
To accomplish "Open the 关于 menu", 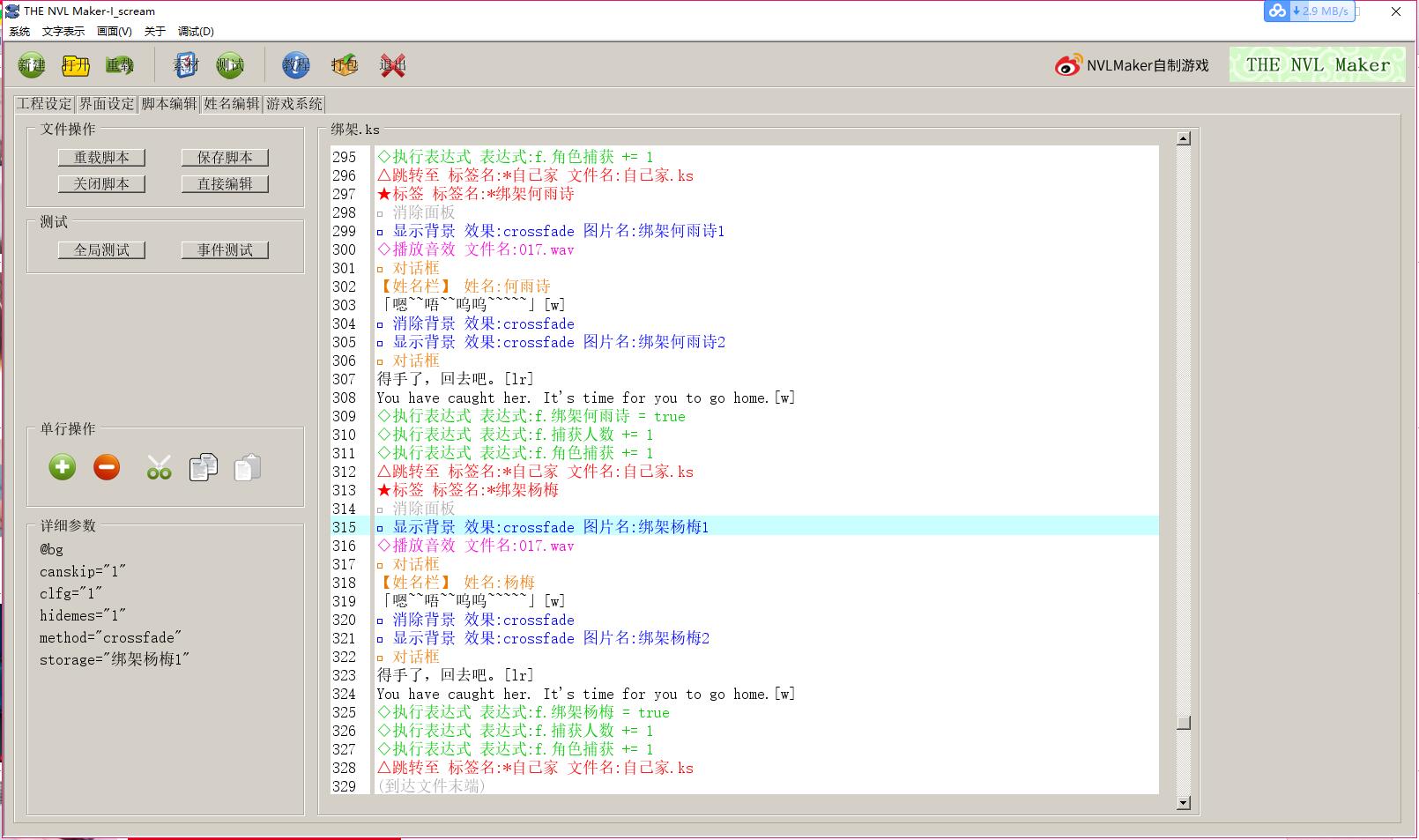I will tap(154, 31).
